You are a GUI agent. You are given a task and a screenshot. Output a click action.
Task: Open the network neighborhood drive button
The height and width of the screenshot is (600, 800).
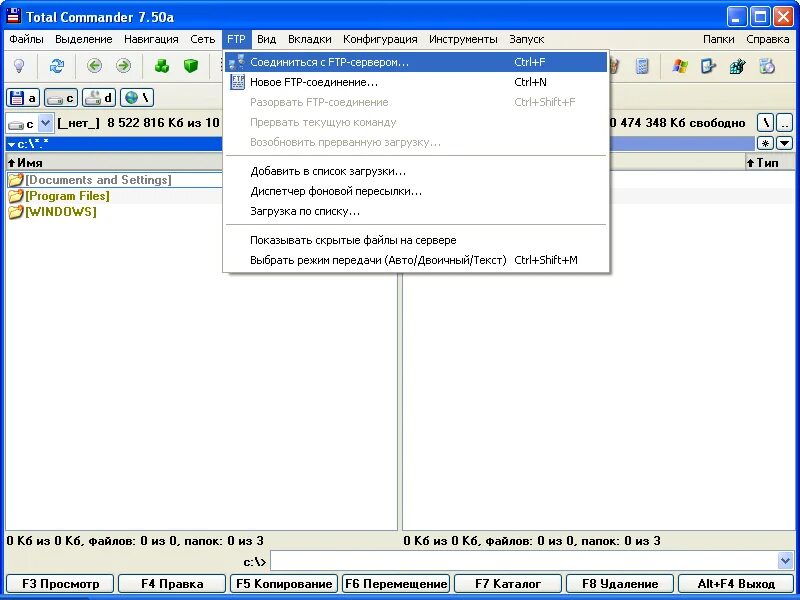point(137,97)
